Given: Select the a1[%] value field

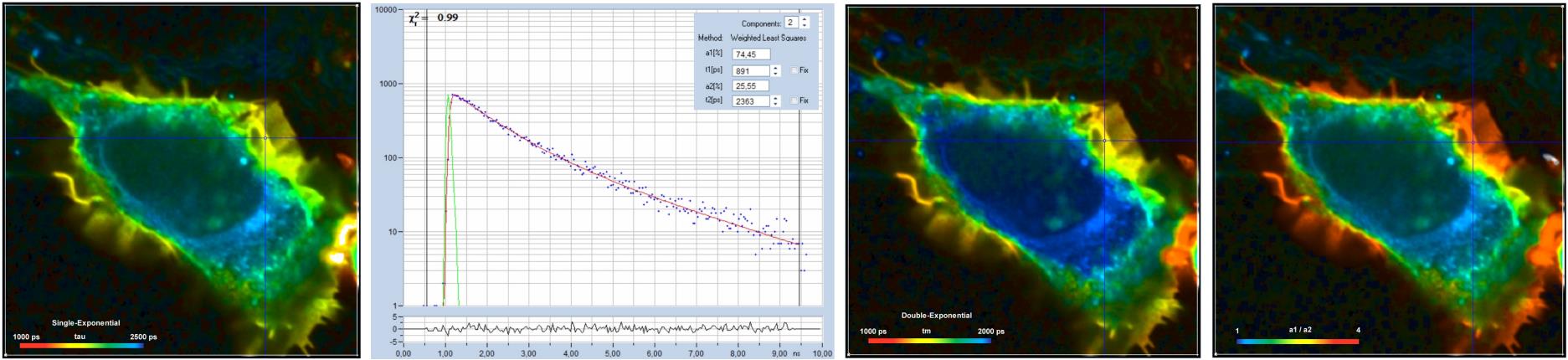Looking at the screenshot, I should (750, 54).
